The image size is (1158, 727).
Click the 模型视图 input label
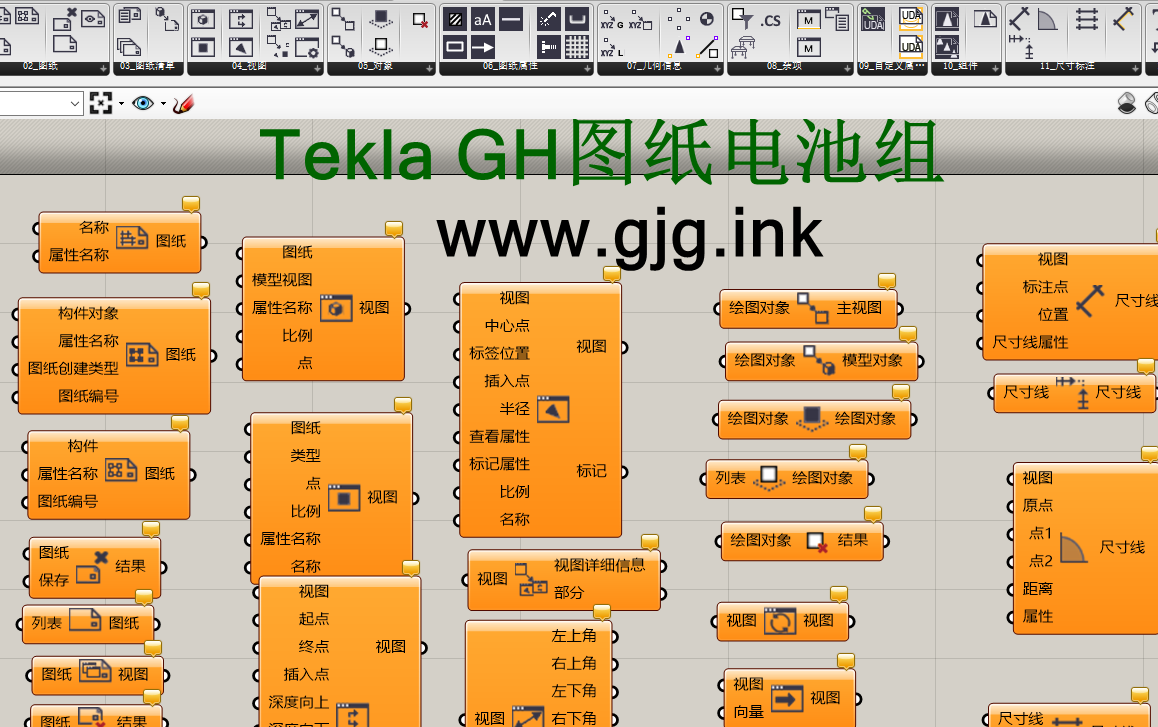point(282,280)
